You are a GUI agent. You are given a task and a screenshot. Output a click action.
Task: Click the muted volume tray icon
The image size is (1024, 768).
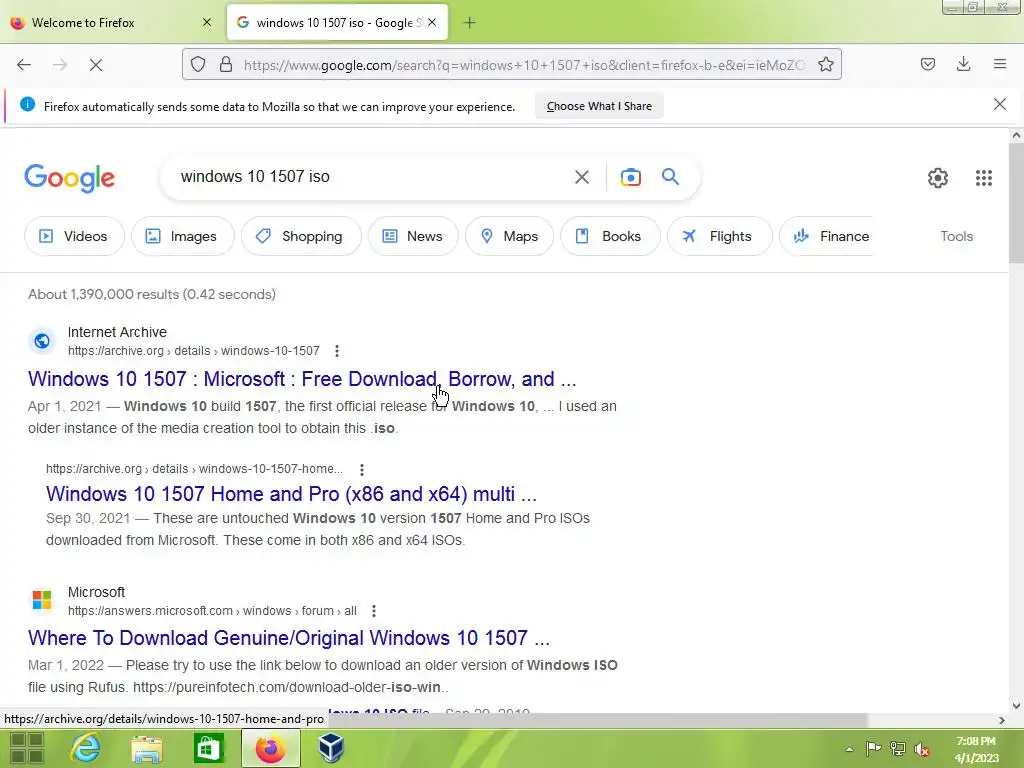[x=921, y=749]
